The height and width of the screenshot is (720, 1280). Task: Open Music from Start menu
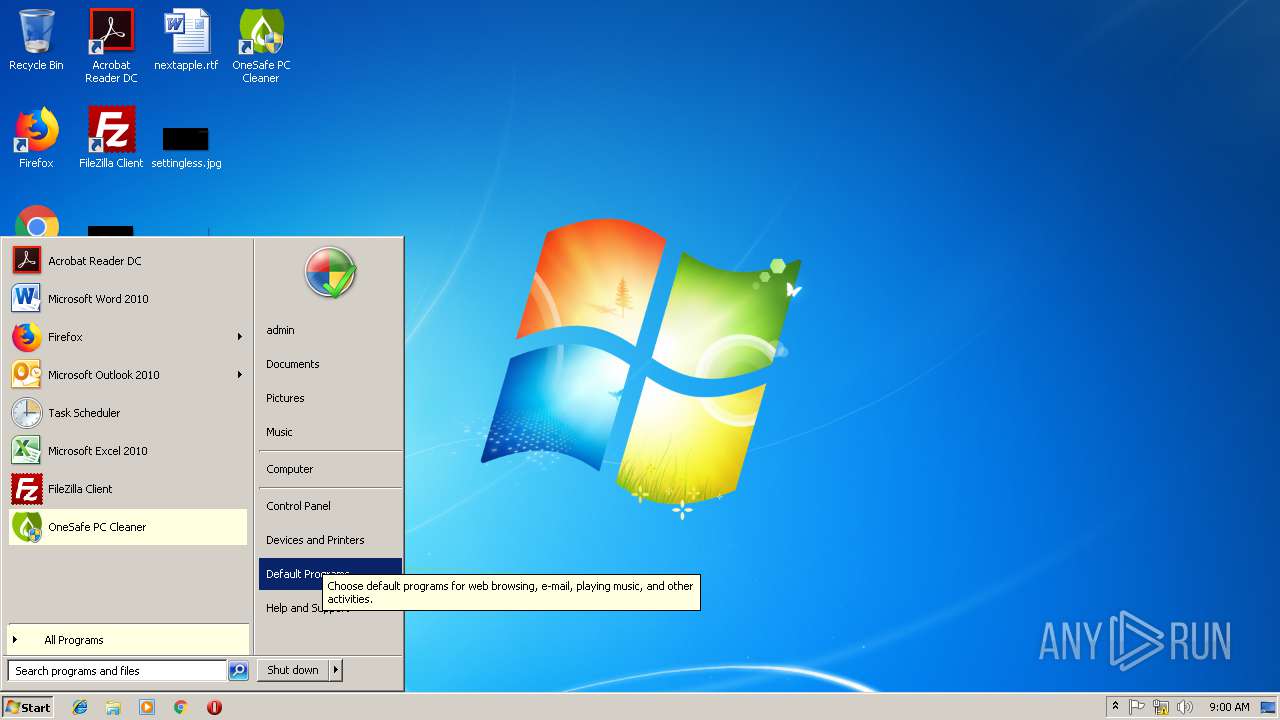(x=330, y=432)
